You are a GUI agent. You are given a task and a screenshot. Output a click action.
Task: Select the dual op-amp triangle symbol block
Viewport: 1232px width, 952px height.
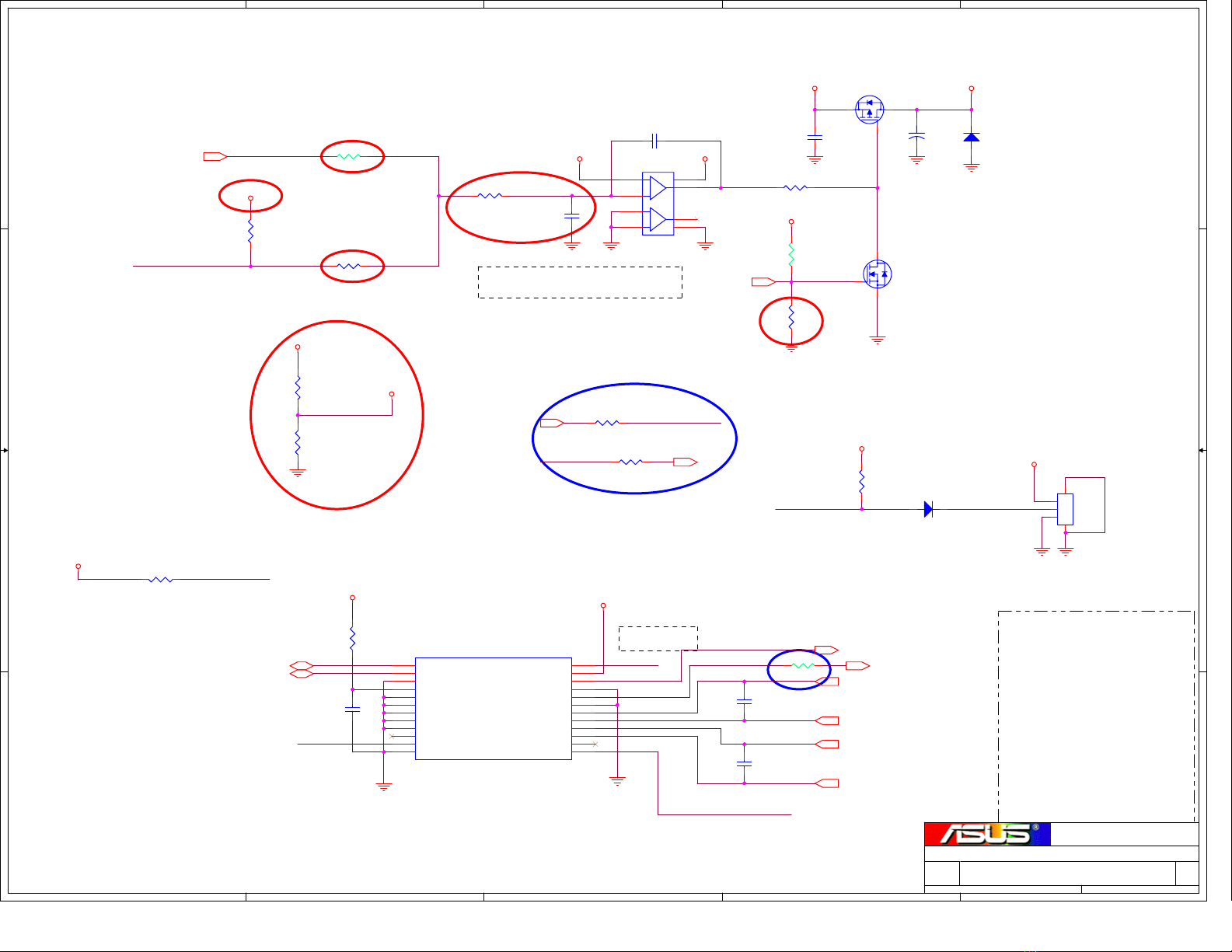(658, 204)
